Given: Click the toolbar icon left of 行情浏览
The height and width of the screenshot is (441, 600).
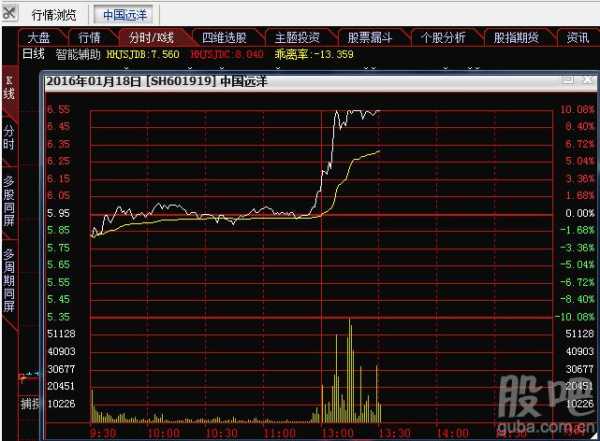Looking at the screenshot, I should click(x=10, y=14).
